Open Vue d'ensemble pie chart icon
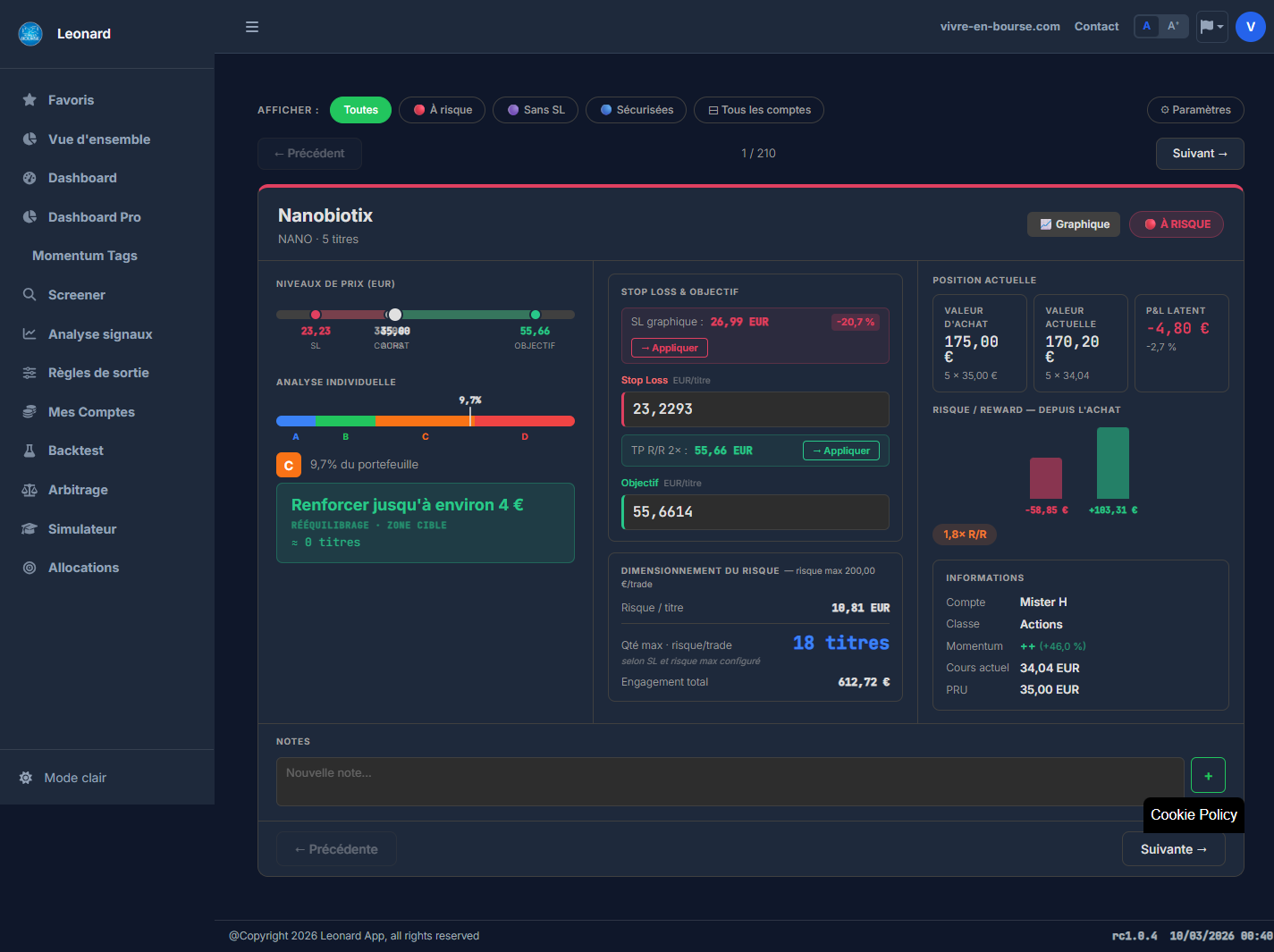 click(x=30, y=139)
